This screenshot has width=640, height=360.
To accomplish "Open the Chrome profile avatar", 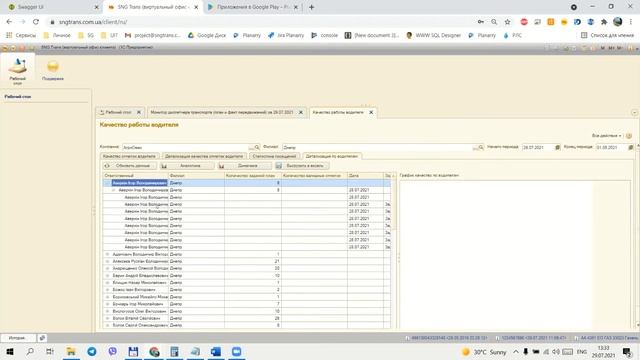I will pyautogui.click(x=618, y=22).
